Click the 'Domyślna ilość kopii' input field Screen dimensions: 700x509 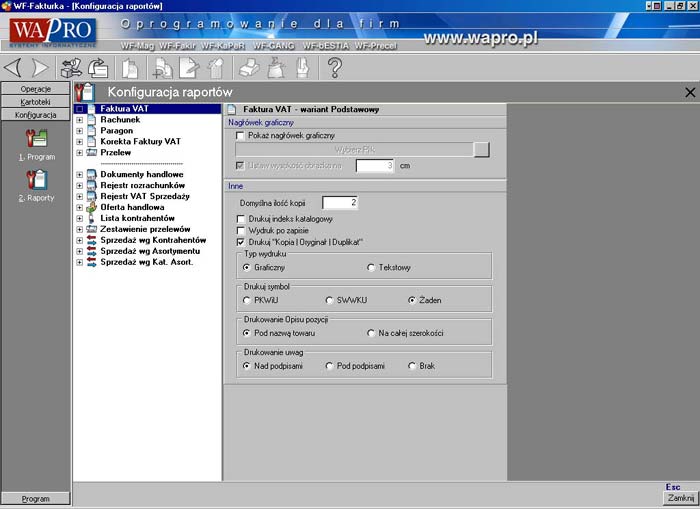340,202
